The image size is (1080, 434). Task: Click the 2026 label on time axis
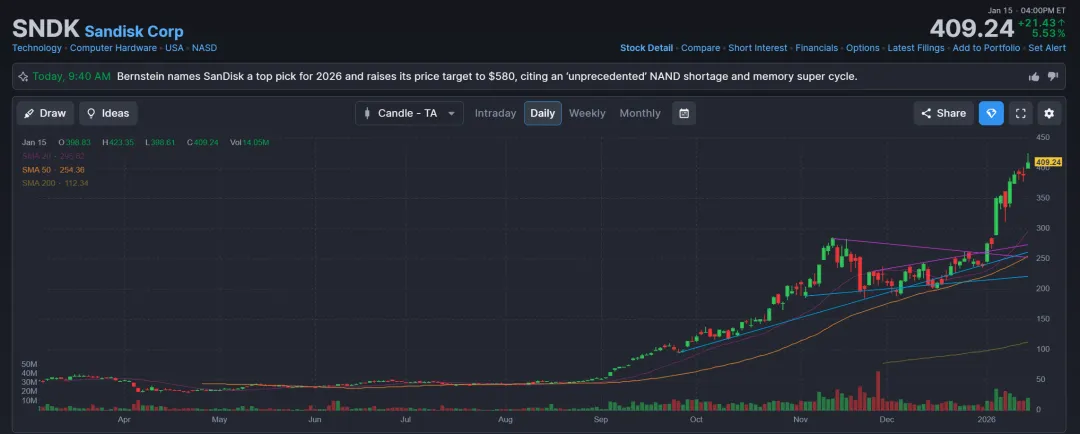coord(987,420)
